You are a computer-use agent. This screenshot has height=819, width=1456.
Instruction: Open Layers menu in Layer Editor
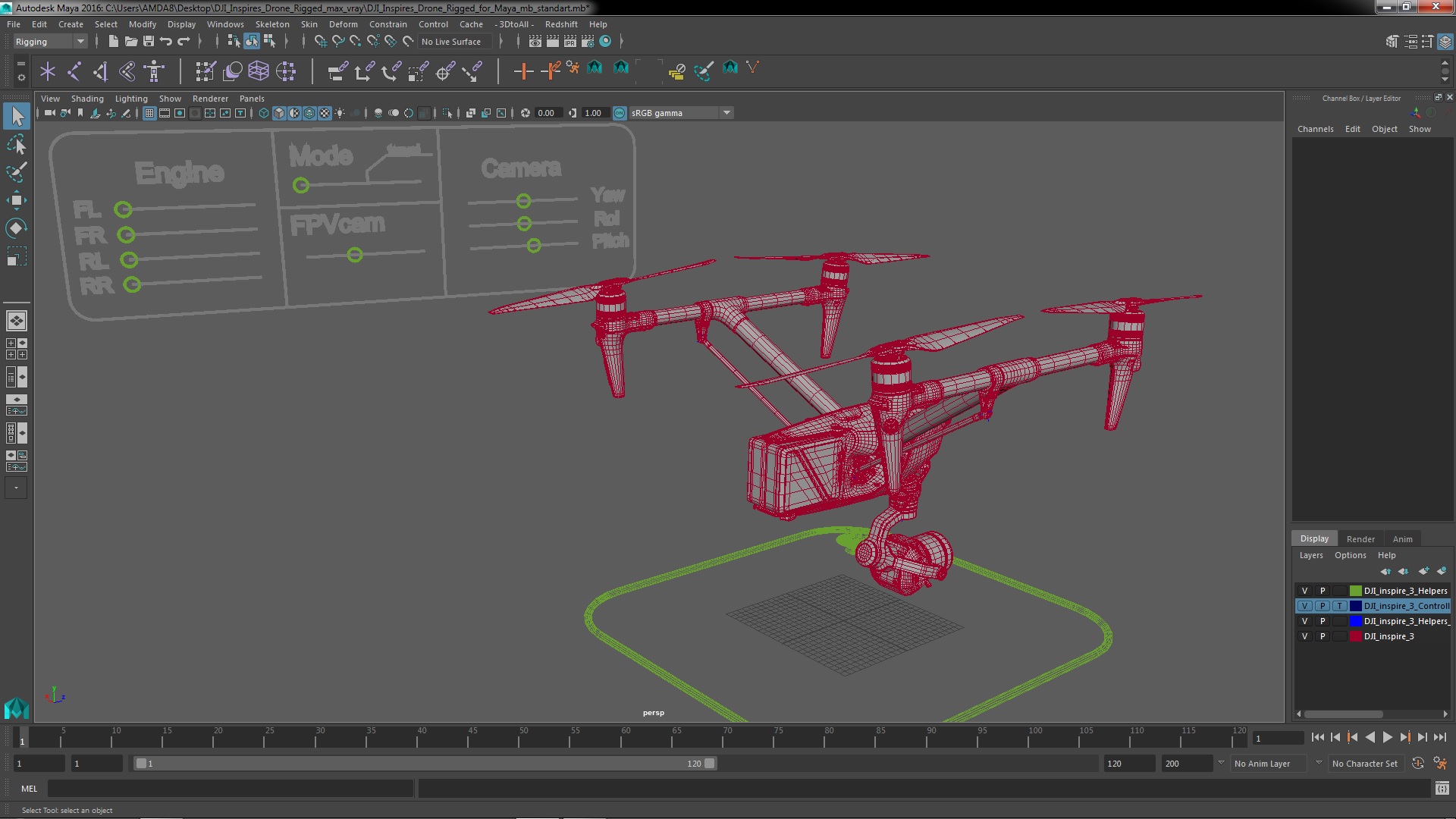[x=1310, y=555]
